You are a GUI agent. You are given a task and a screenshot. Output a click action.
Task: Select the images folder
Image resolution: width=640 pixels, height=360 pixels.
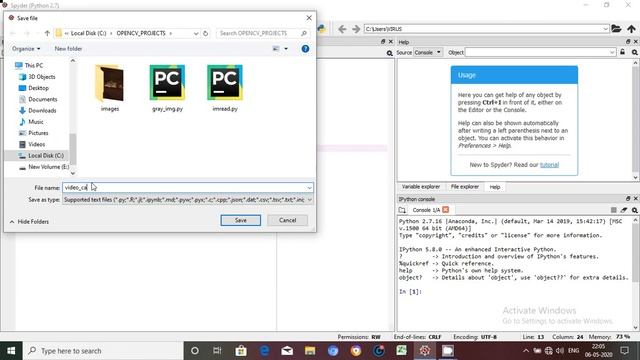[110, 88]
